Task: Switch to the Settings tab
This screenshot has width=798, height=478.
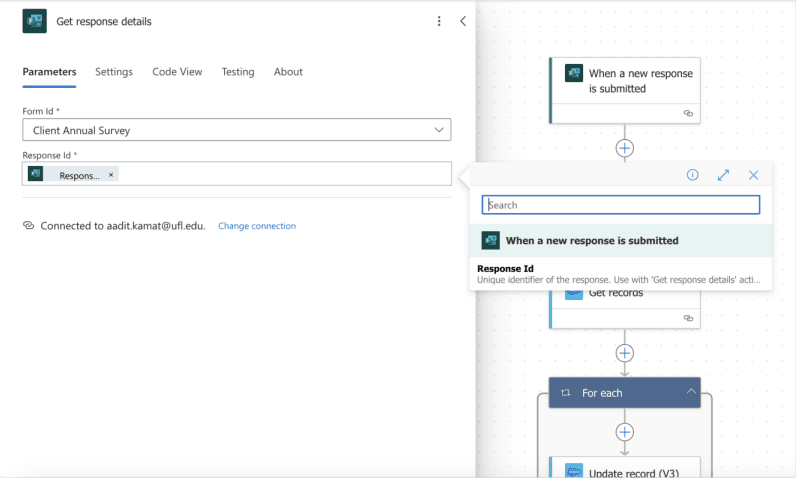Action: pos(114,72)
